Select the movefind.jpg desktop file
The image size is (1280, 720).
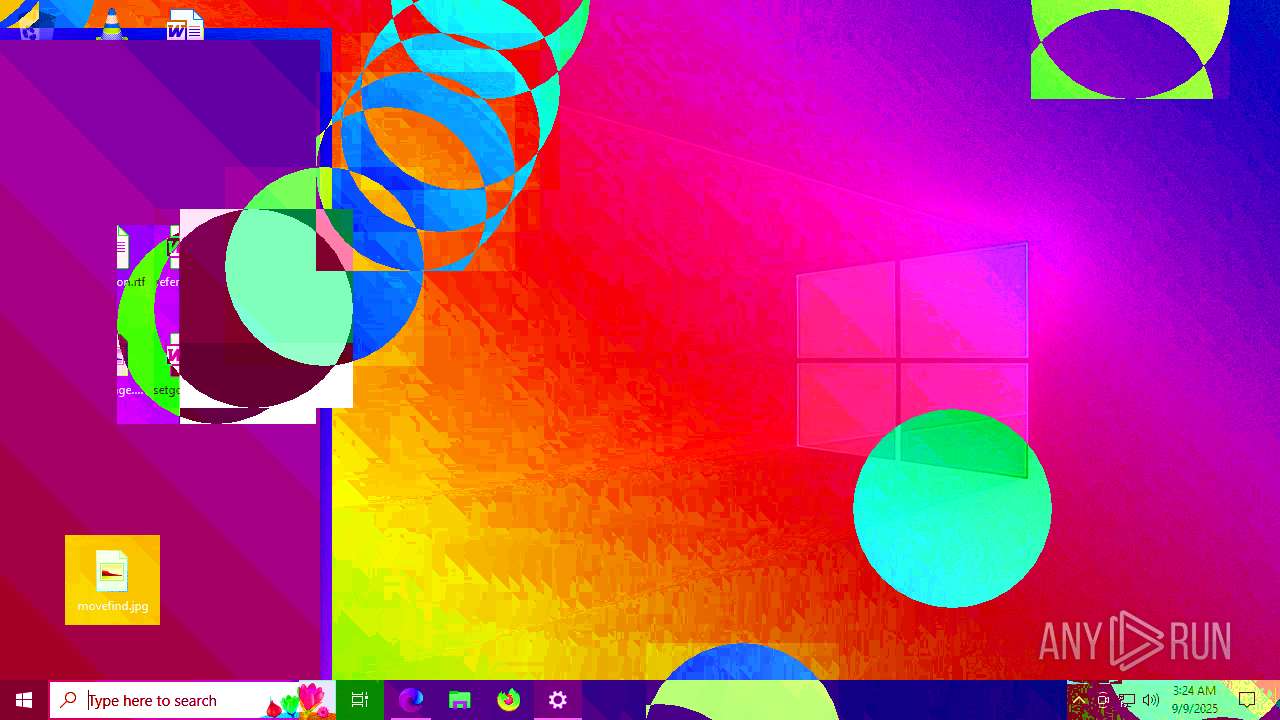point(112,581)
